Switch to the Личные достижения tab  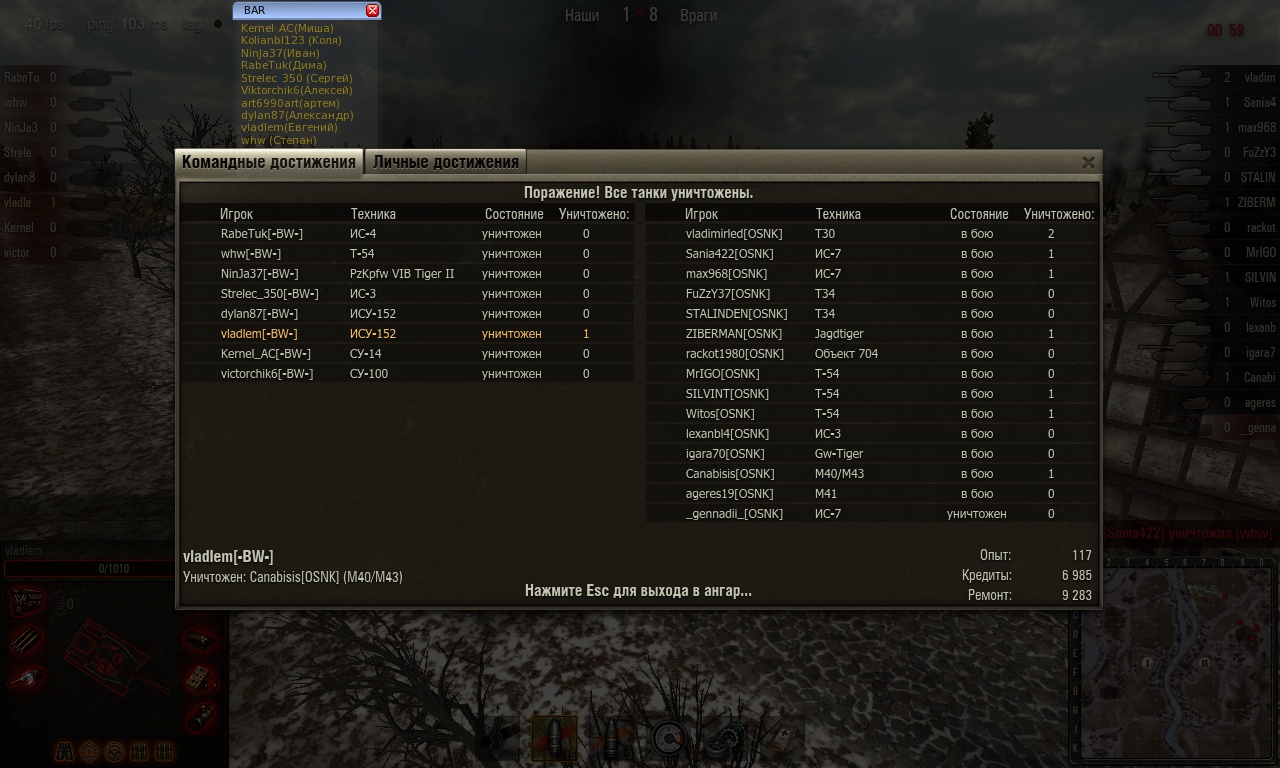tap(446, 162)
